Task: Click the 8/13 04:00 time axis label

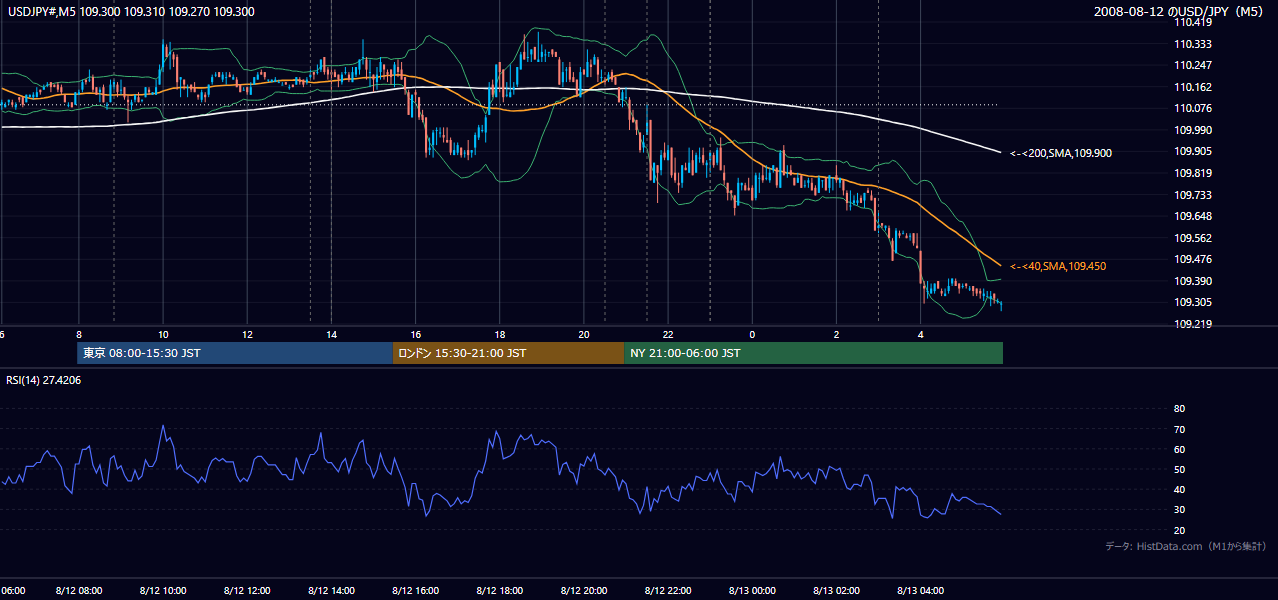Action: (x=921, y=591)
